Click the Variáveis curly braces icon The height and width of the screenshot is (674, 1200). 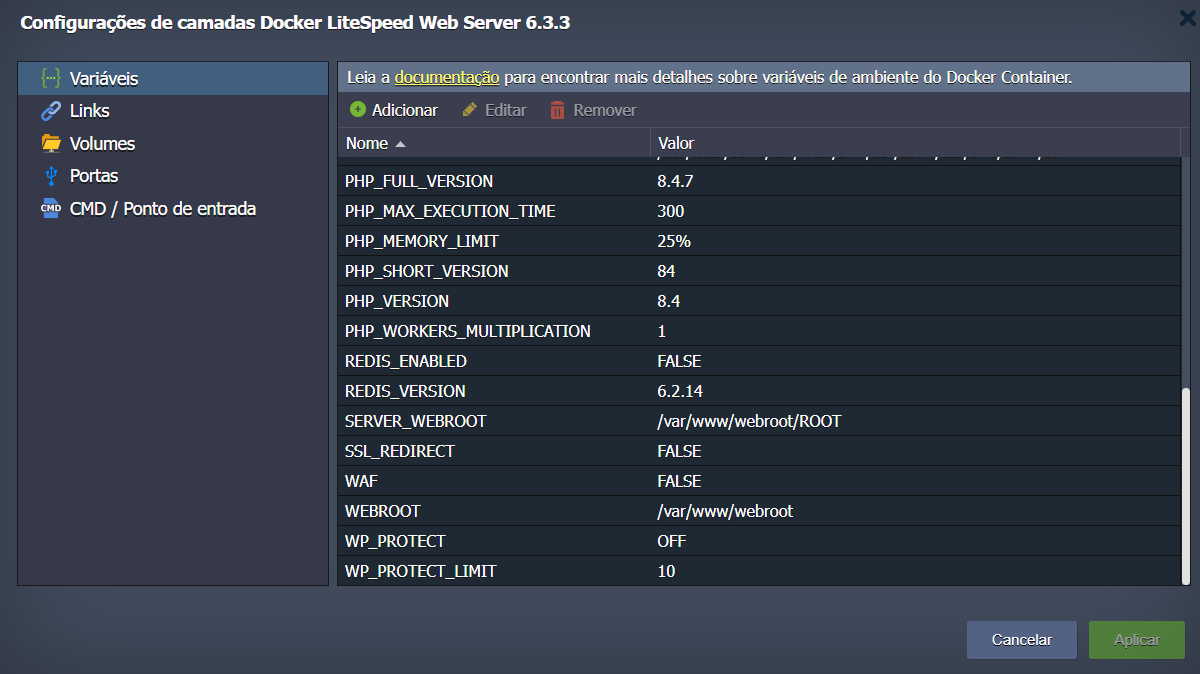(50, 78)
